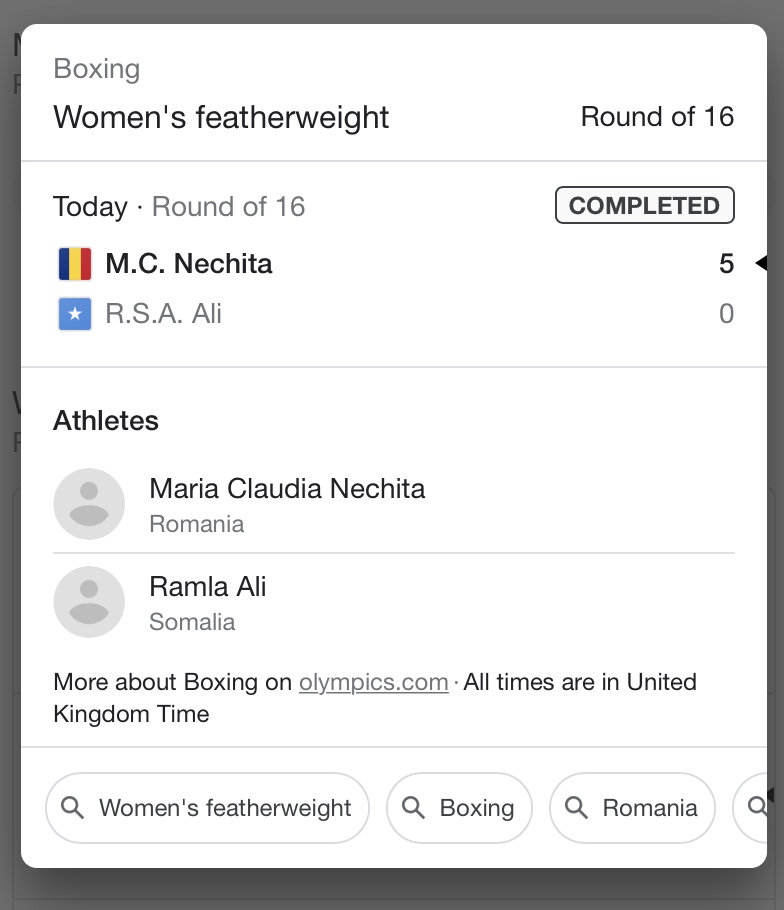Viewport: 784px width, 910px height.
Task: Click search icon in Romania chip
Action: point(577,808)
